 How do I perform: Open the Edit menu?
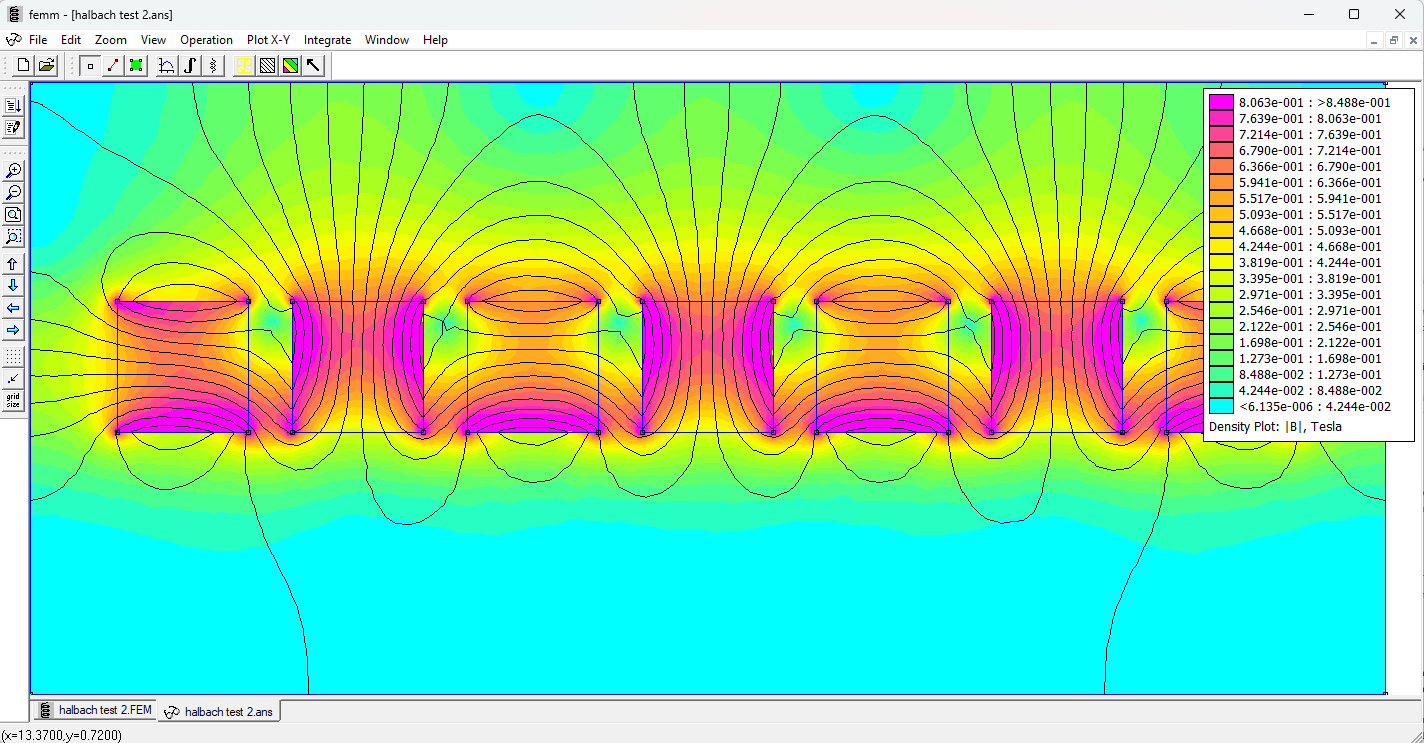tap(71, 40)
